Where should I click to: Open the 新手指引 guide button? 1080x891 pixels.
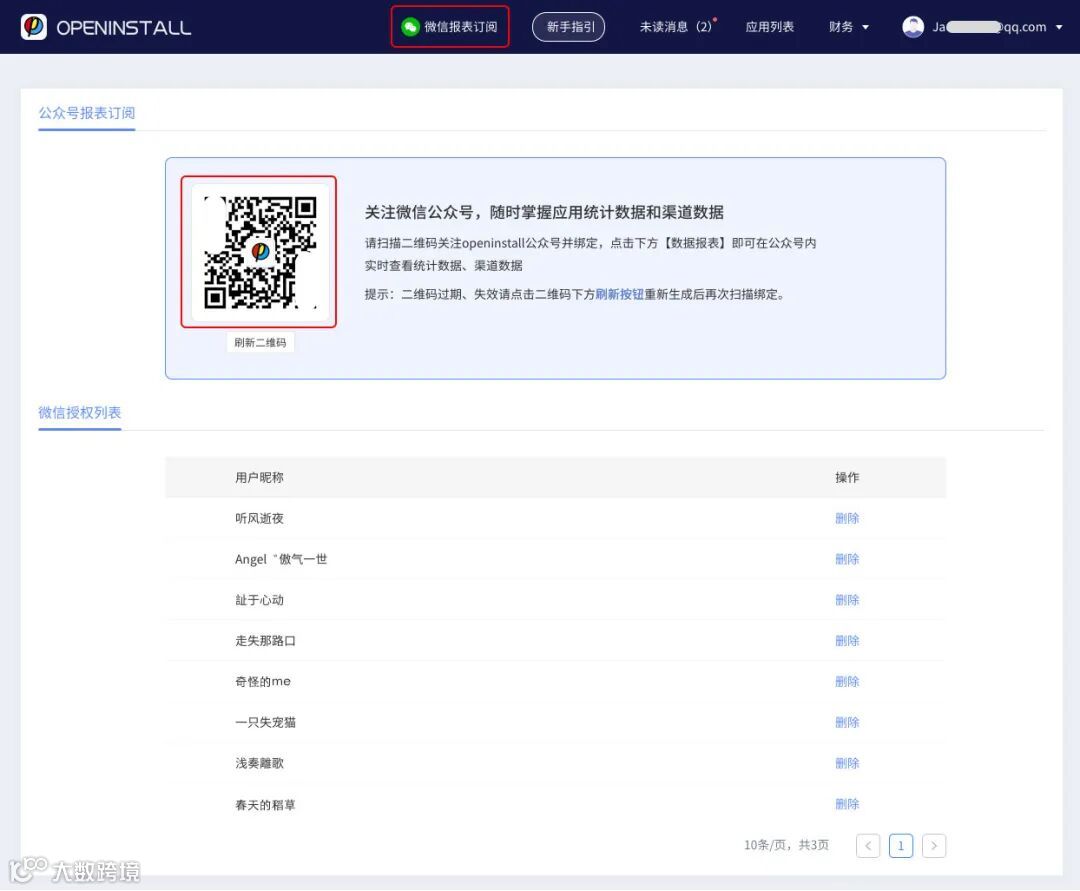coord(569,27)
